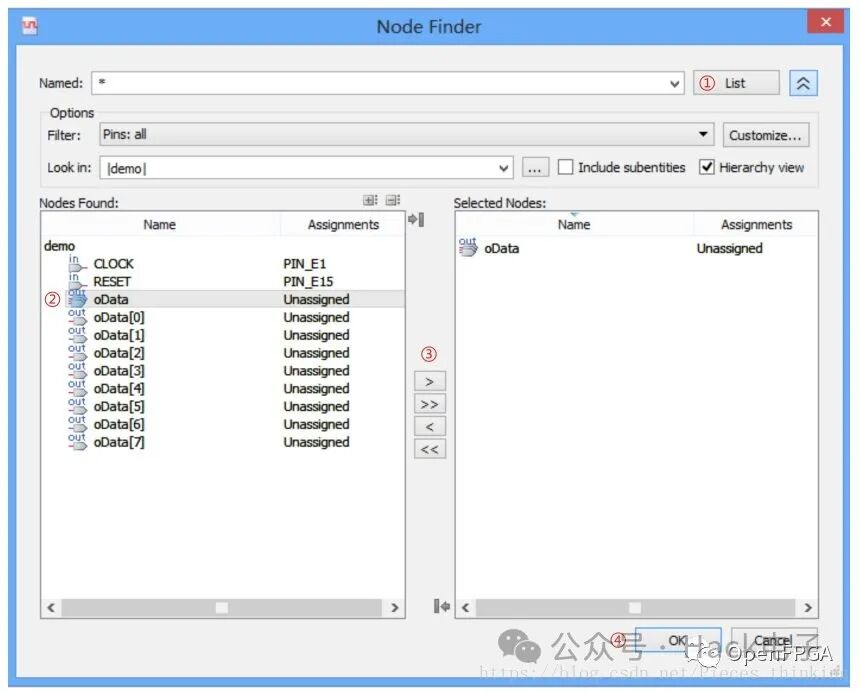Click the oData[7] output pin icon
This screenshot has height=693, width=860.
coord(77,441)
